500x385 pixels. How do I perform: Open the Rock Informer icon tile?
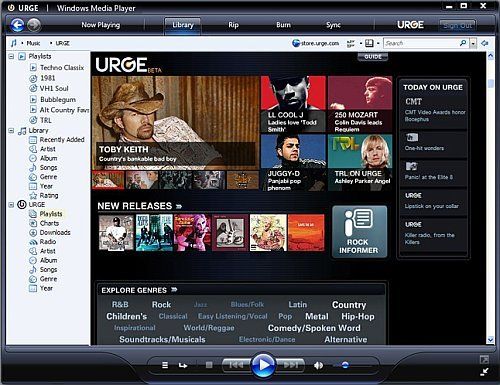(359, 231)
